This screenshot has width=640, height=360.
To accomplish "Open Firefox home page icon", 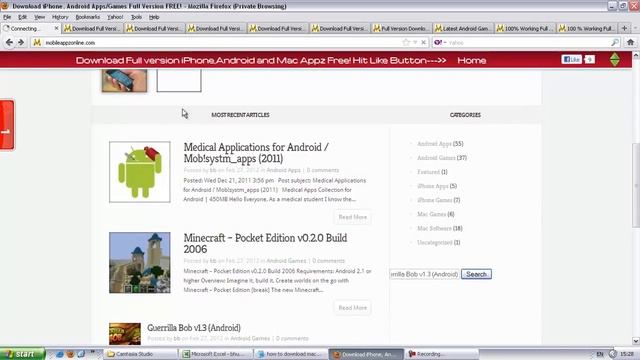I will (x=630, y=42).
